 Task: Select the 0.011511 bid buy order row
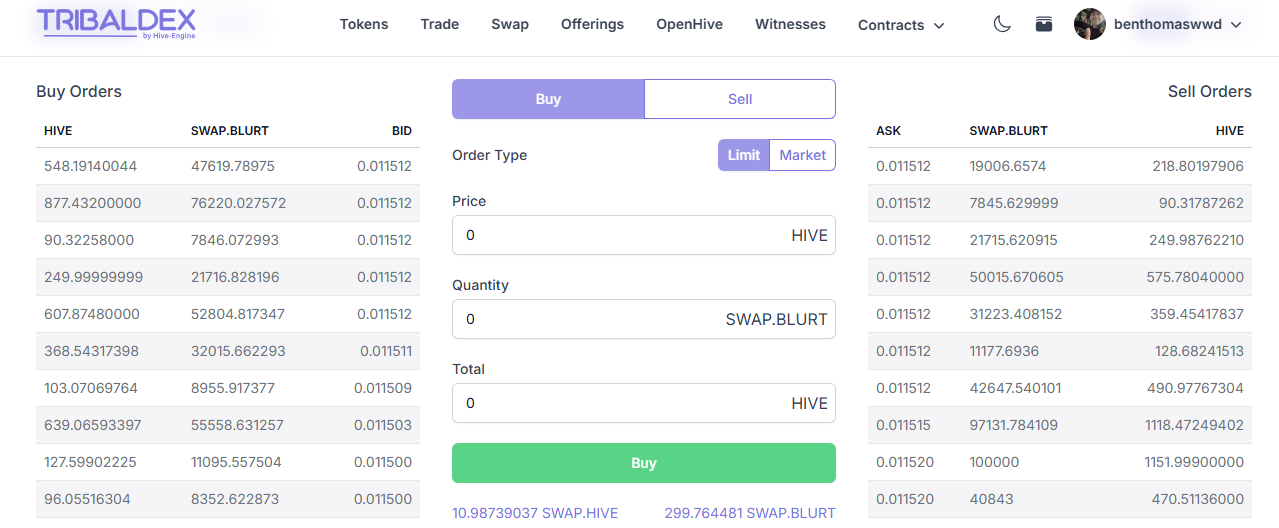[x=228, y=351]
